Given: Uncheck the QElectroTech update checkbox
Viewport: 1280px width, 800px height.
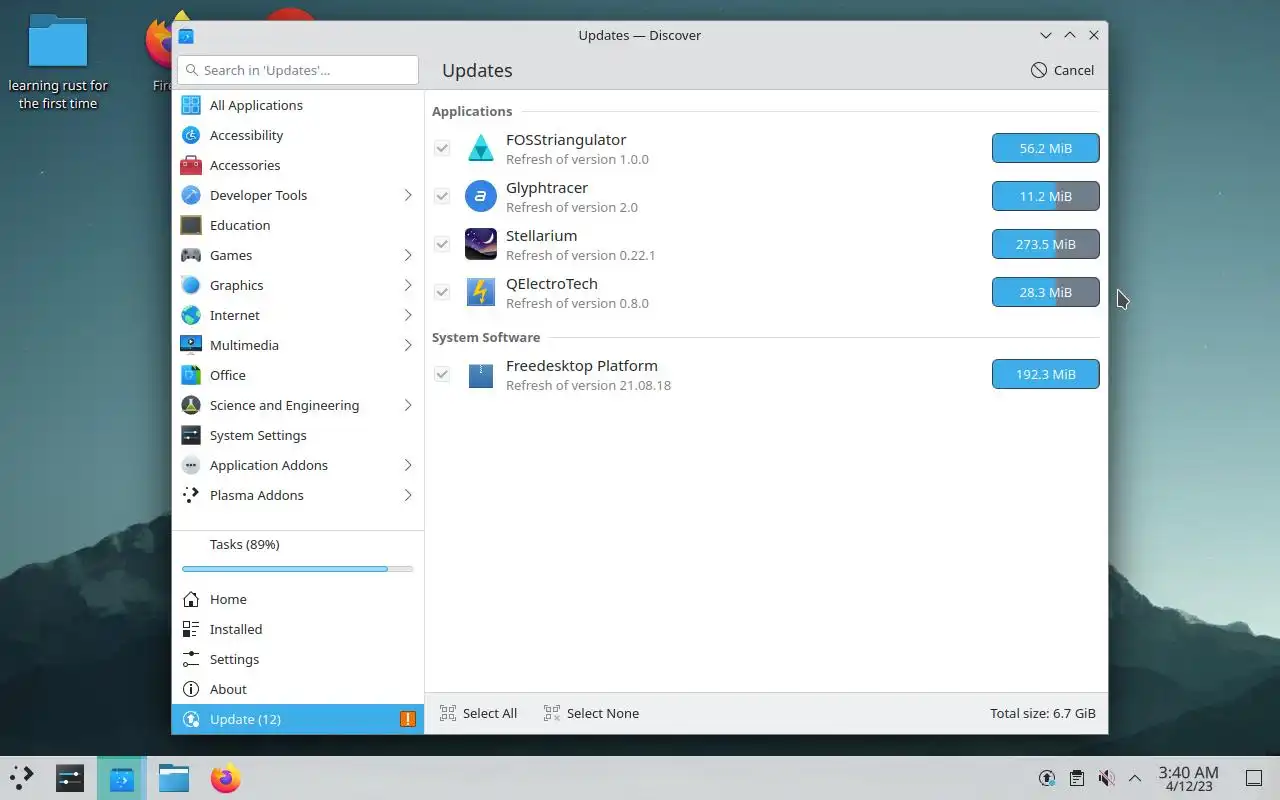Looking at the screenshot, I should pos(442,292).
